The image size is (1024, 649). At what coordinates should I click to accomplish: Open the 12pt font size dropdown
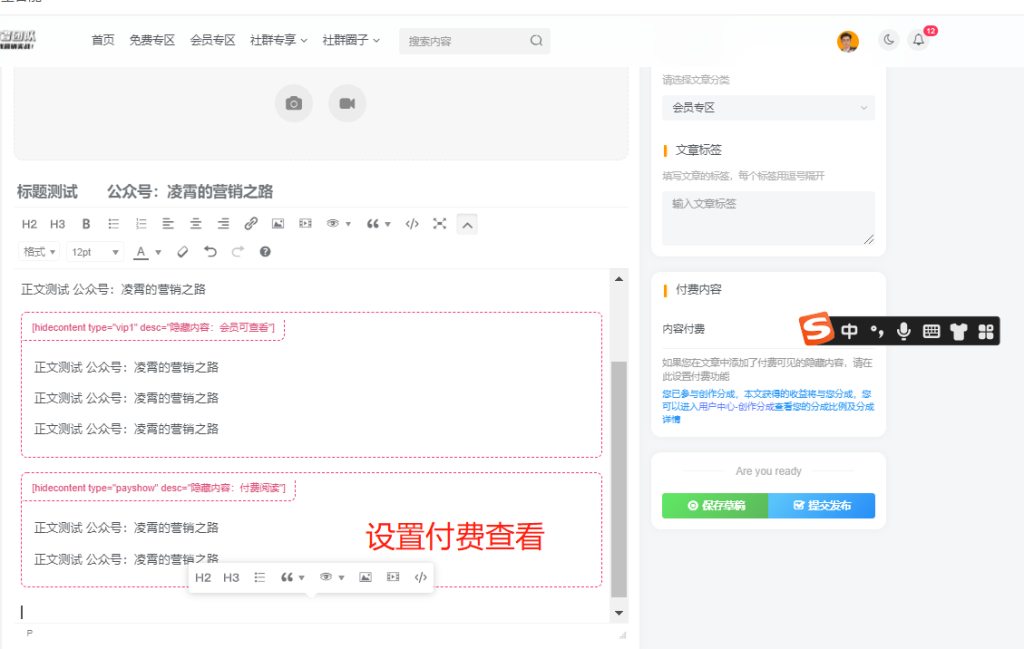tap(95, 251)
